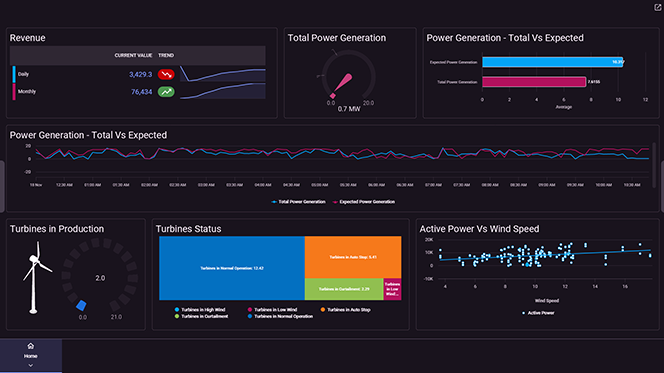Toggle the Active Power legend entry
Screen dimensions: 664x373
[x=538, y=313]
